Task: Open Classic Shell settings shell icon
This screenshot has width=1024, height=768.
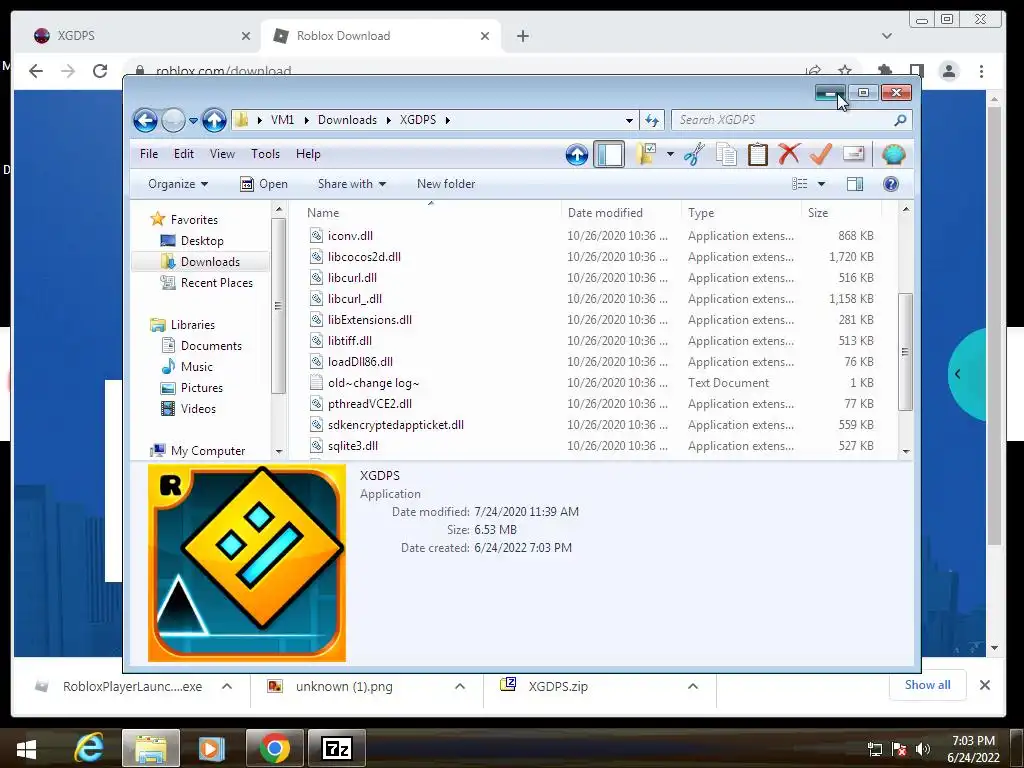Action: pyautogui.click(x=893, y=155)
